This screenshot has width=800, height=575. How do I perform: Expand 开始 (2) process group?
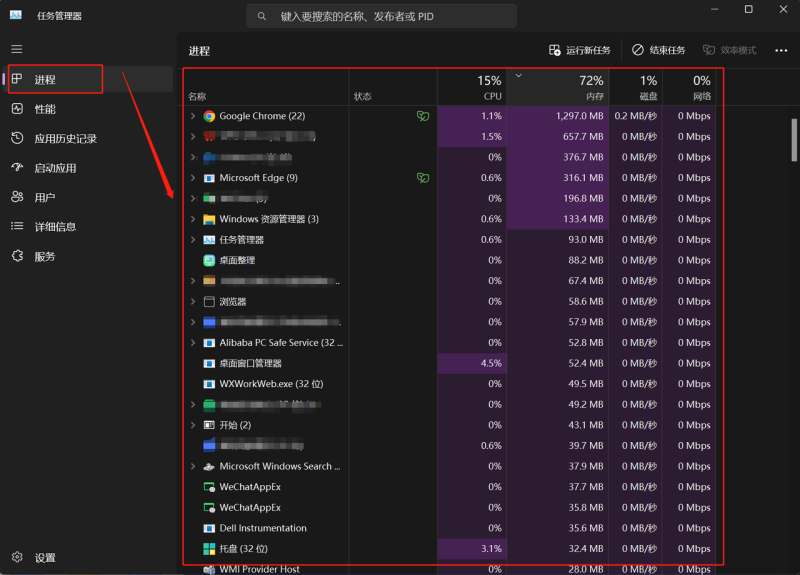click(193, 425)
